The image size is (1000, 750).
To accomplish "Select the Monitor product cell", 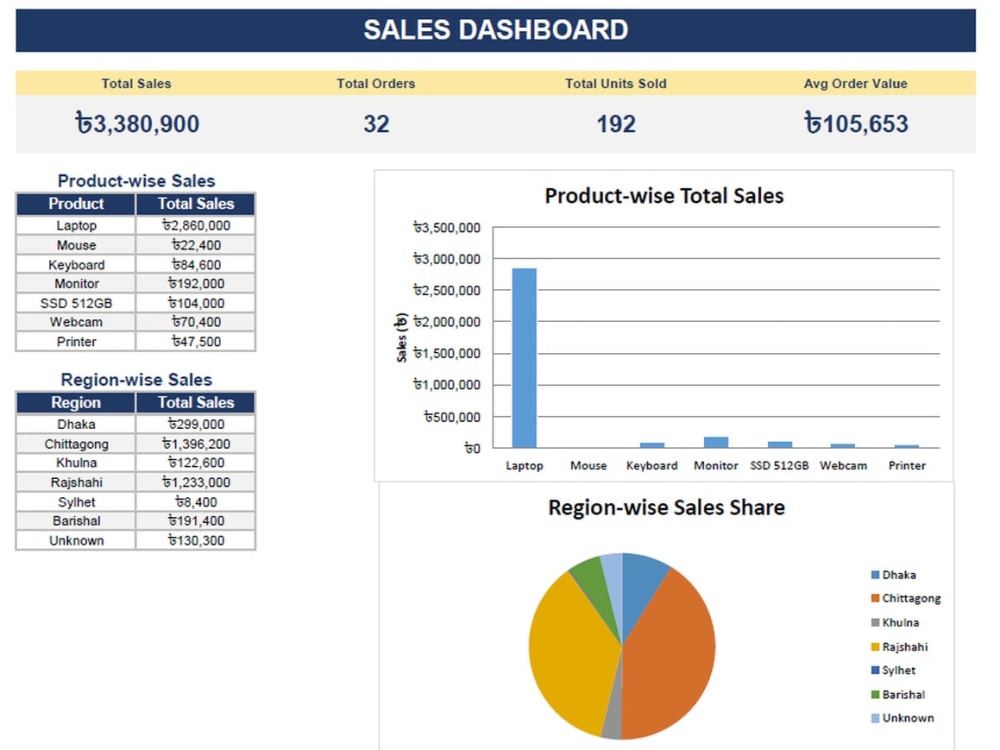I will click(x=76, y=283).
